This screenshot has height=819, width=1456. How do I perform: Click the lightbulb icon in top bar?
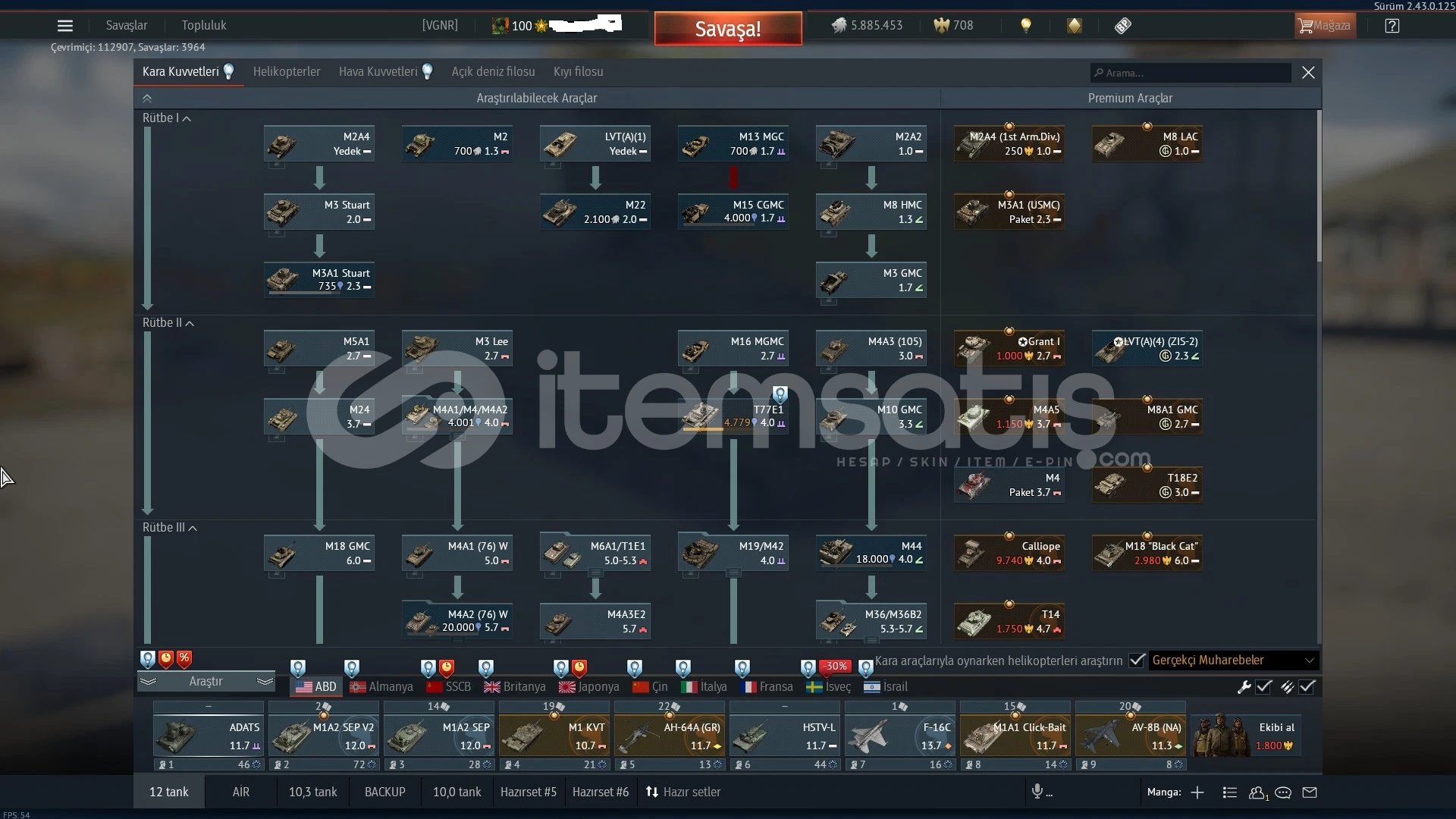coord(1026,26)
